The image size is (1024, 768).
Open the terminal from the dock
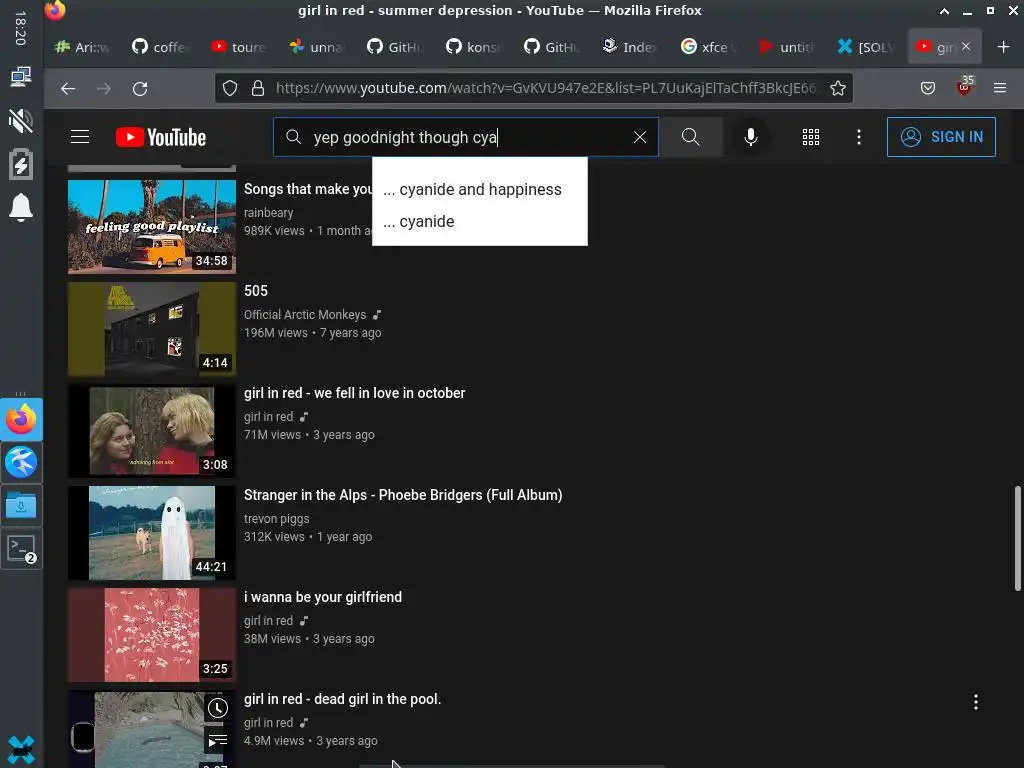pyautogui.click(x=21, y=549)
